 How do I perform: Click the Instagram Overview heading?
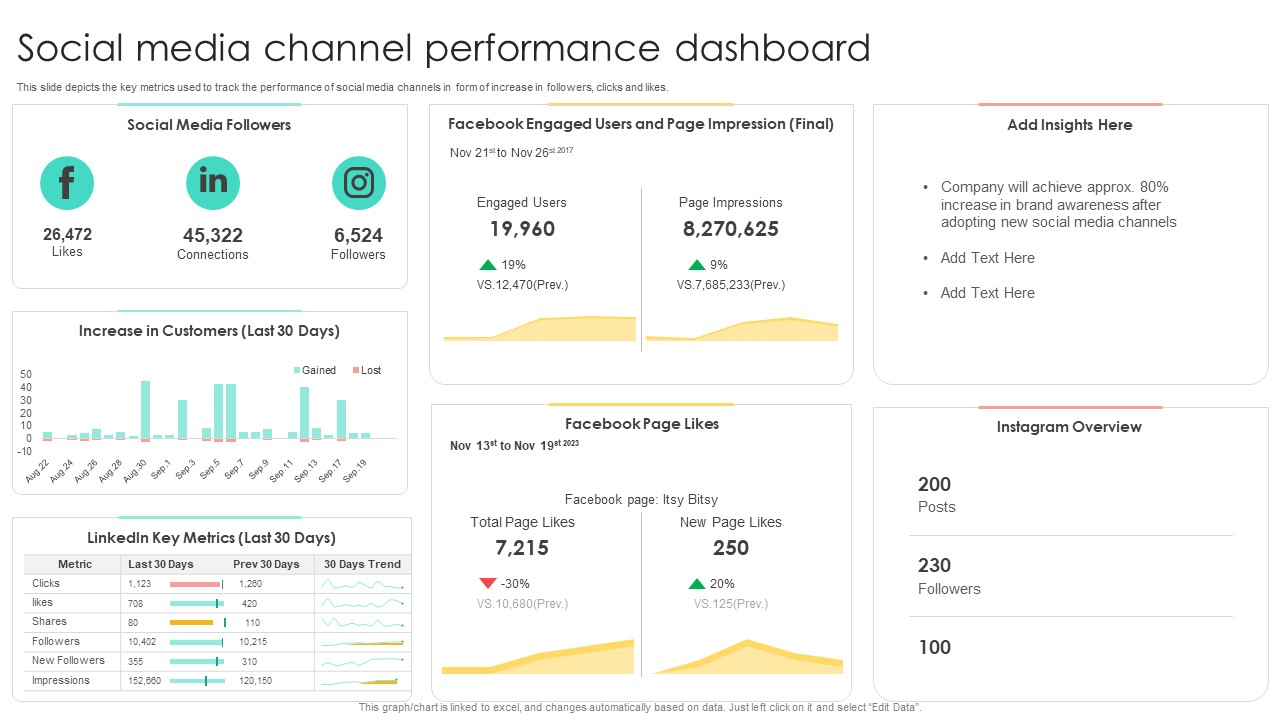tap(1069, 427)
